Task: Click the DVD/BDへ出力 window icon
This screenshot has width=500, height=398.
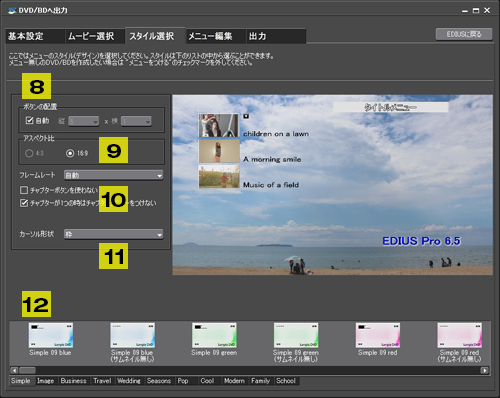Action: point(12,10)
